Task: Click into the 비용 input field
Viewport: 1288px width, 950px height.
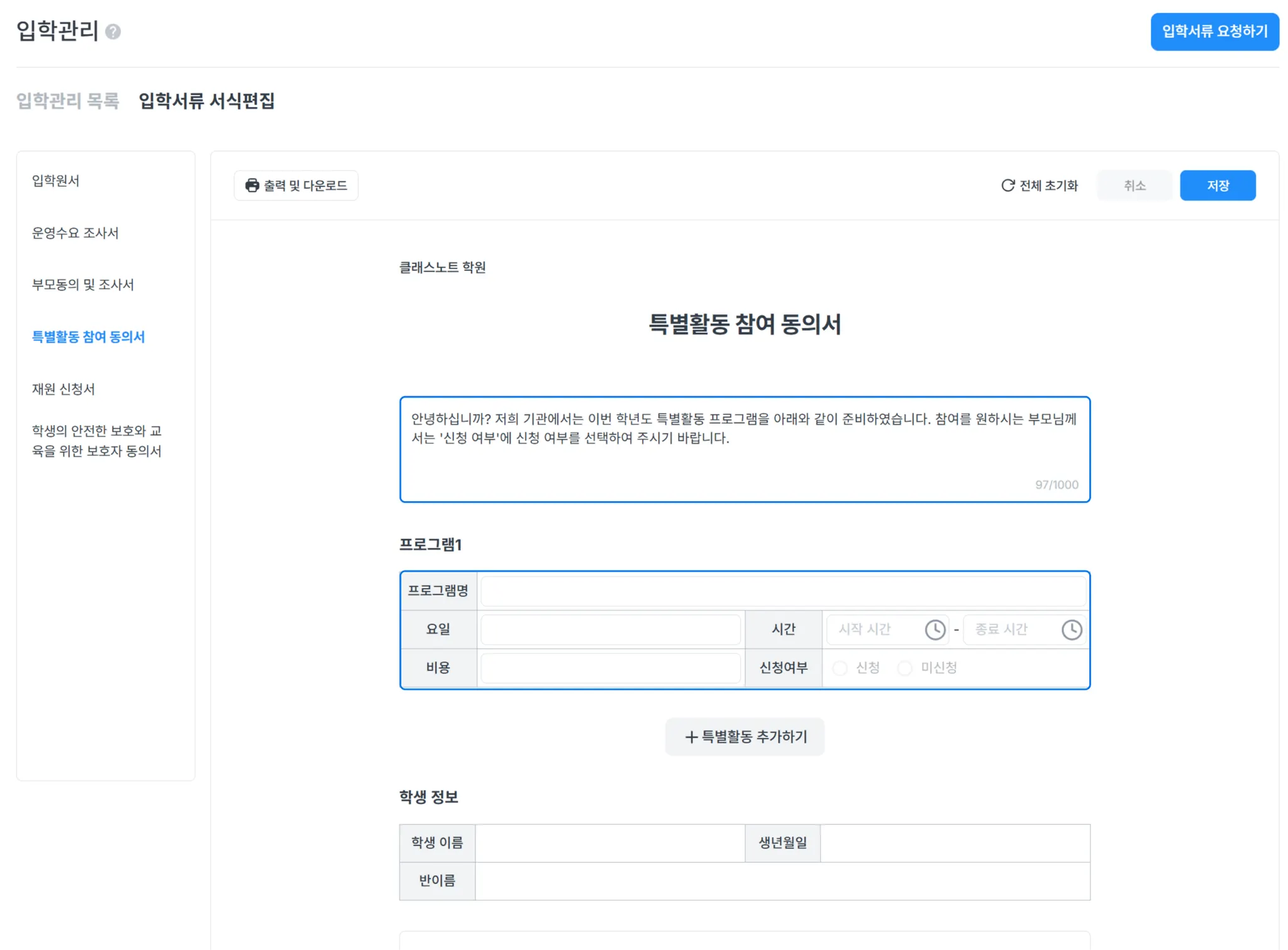Action: [610, 668]
